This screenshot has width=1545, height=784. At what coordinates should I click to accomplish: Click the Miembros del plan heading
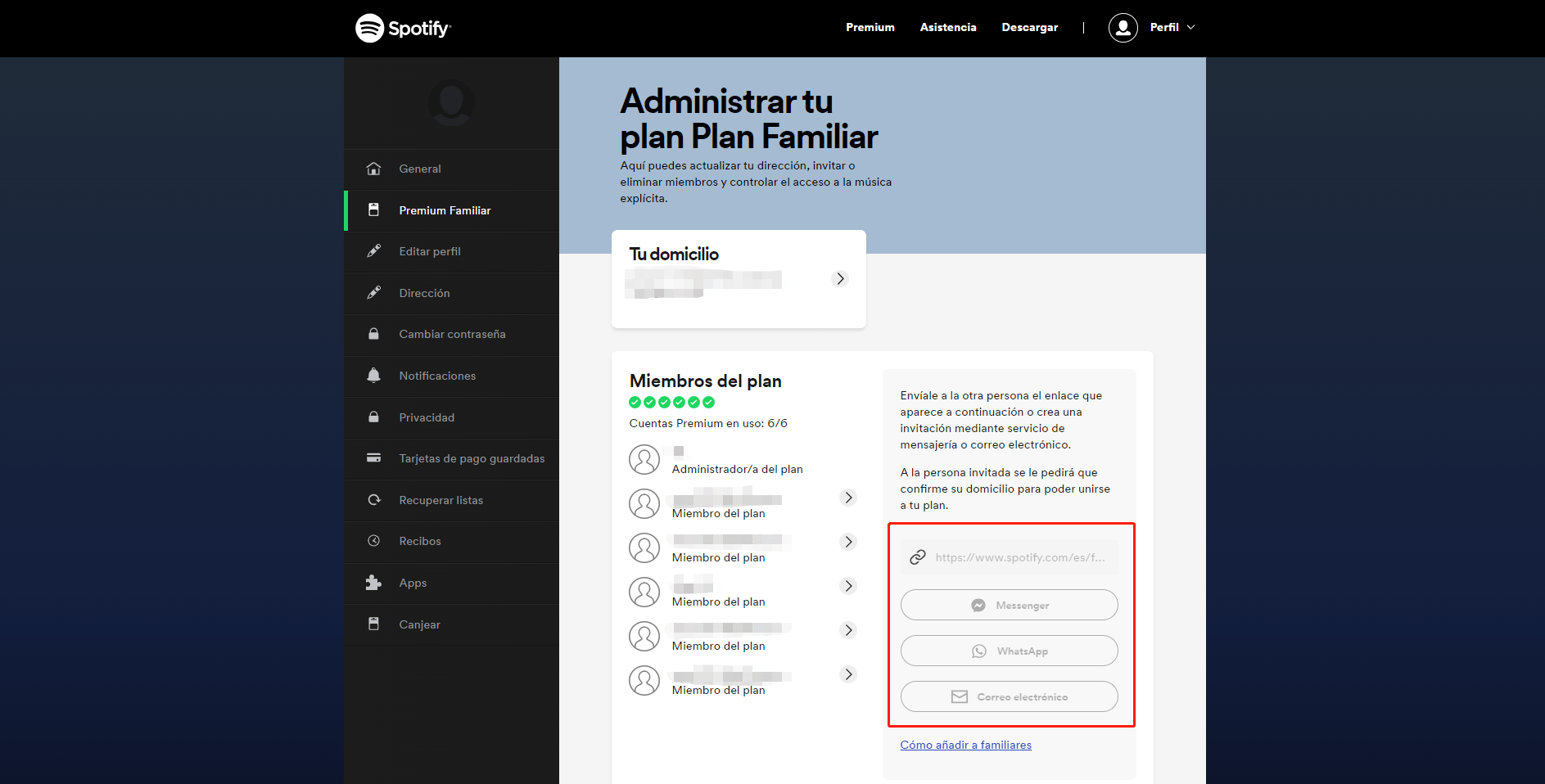(x=705, y=381)
